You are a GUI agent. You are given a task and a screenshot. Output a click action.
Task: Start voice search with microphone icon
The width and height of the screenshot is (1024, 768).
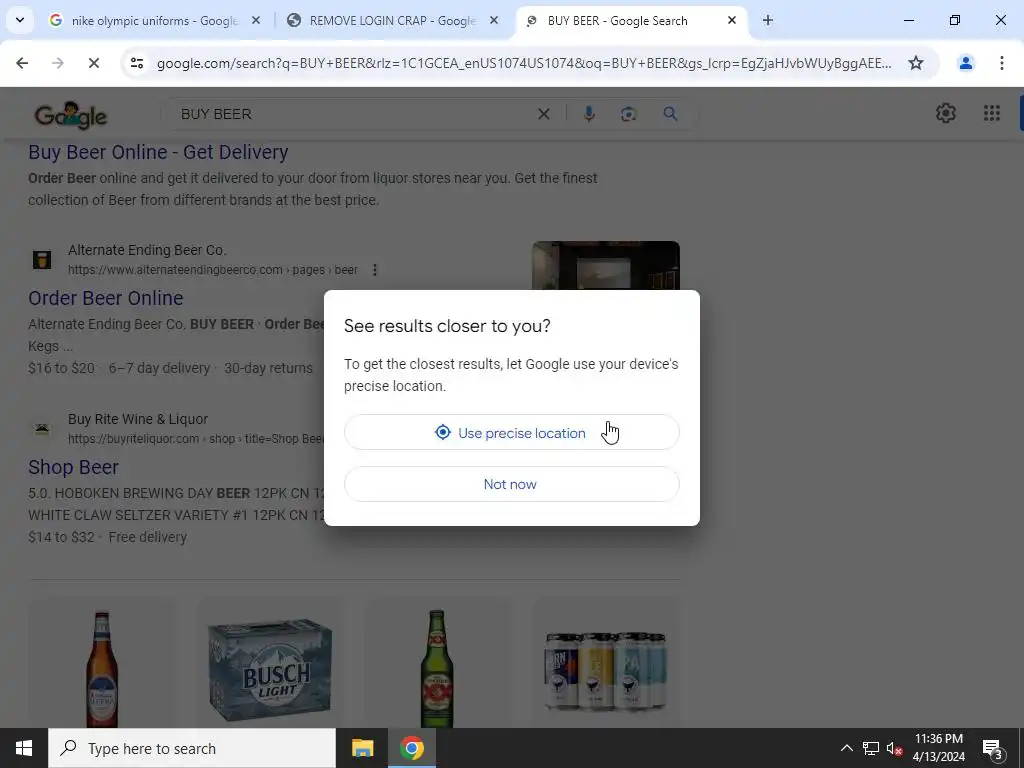coord(589,114)
